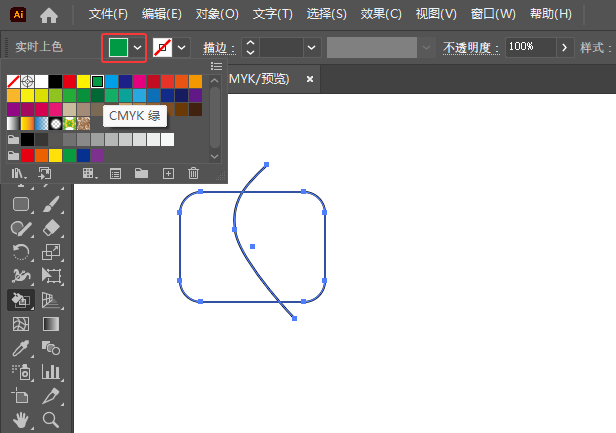Screen dimensions: 616x433
Task: Select the foliage pattern swatch
Action: click(70, 123)
